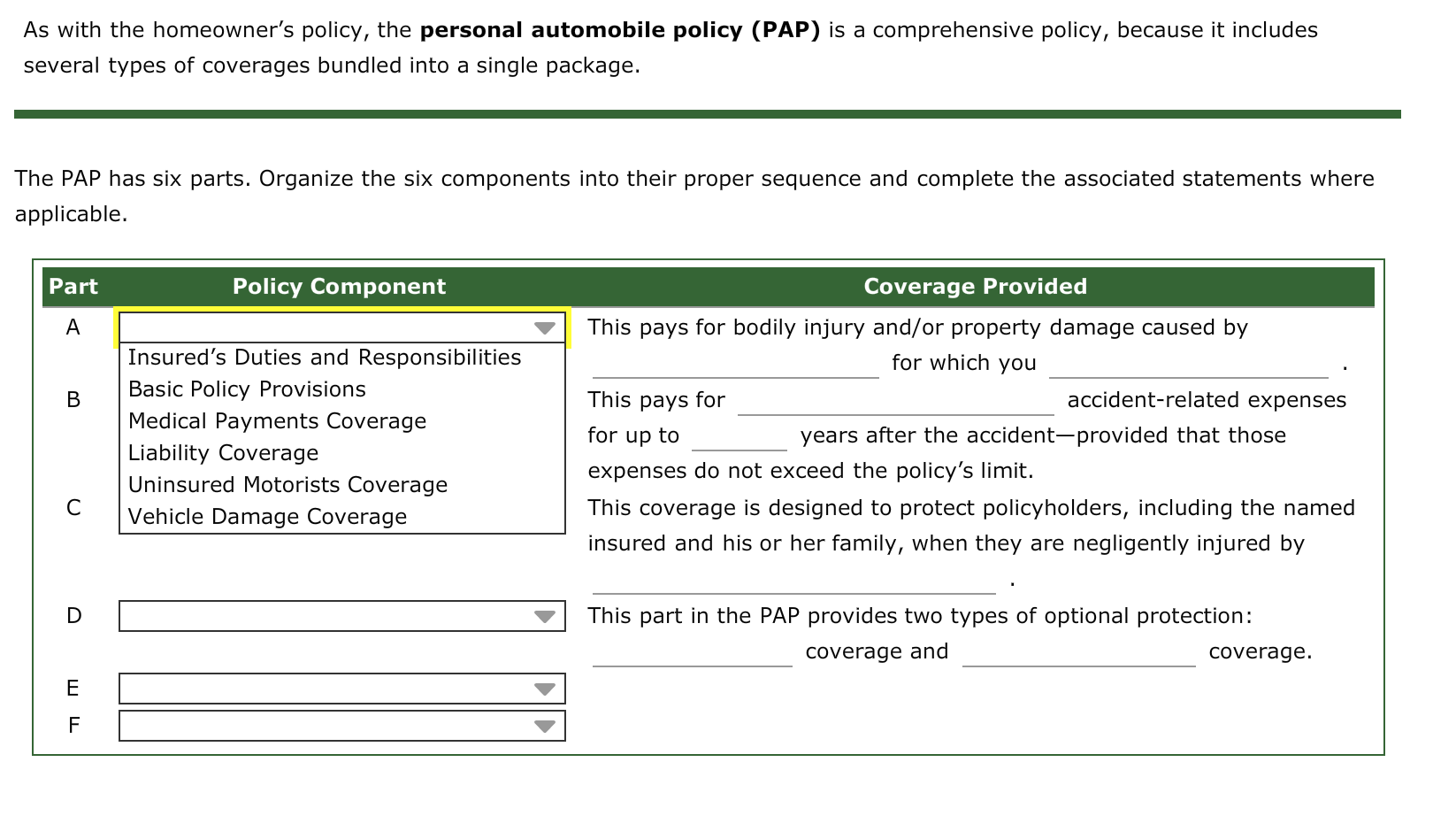Expand the Part E dropdown selector
Screen dimensions: 1456x816
(341, 689)
